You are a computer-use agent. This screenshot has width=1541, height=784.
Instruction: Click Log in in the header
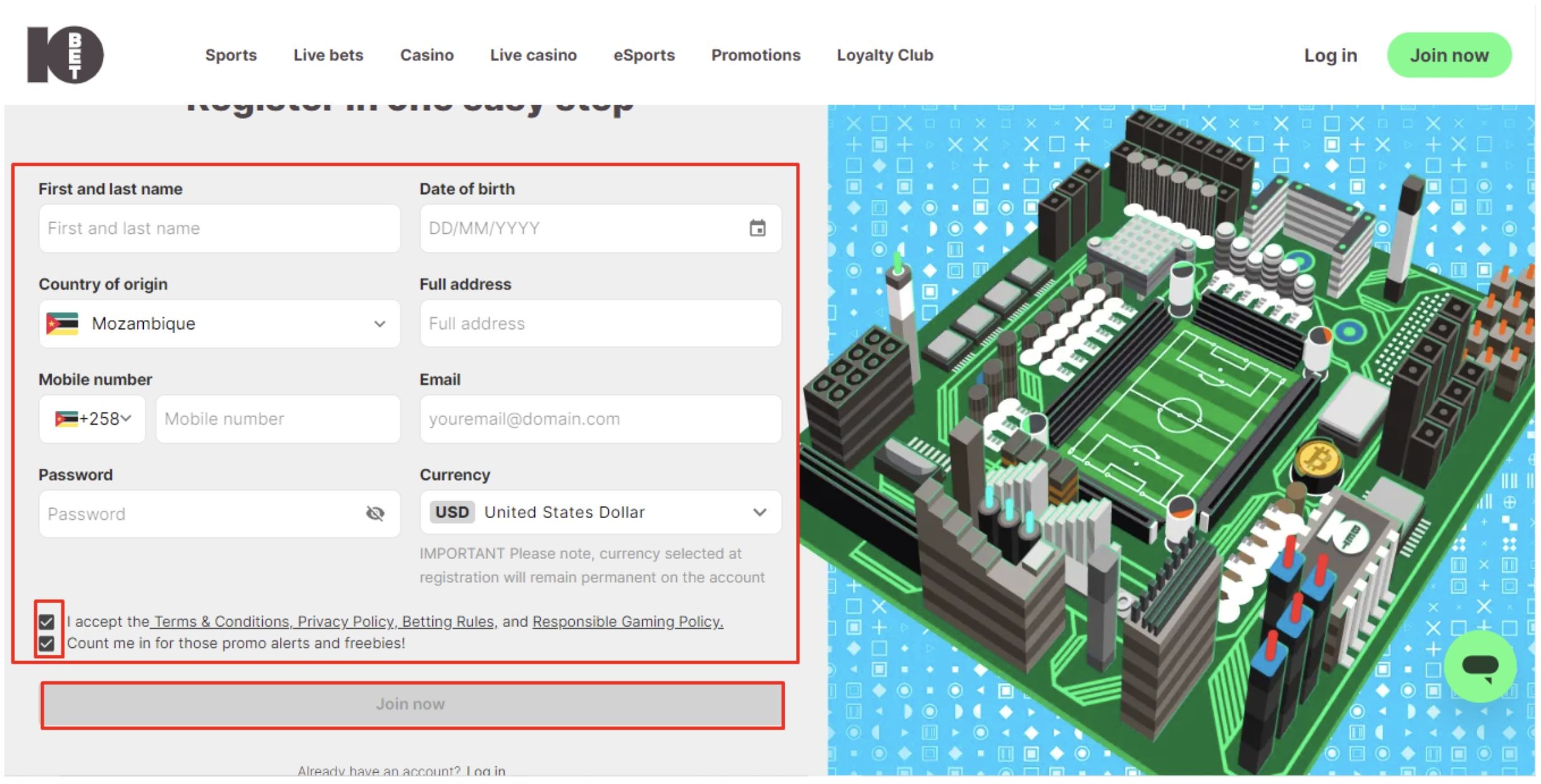pyautogui.click(x=1330, y=55)
